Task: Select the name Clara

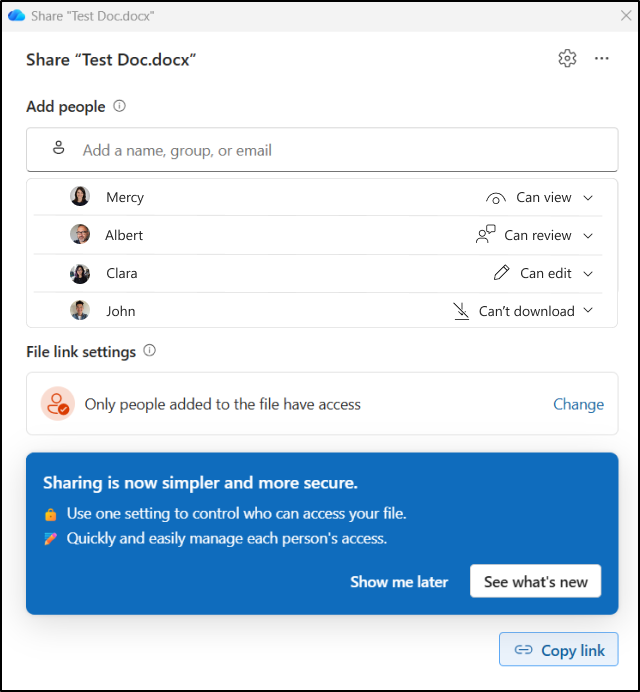Action: click(122, 273)
